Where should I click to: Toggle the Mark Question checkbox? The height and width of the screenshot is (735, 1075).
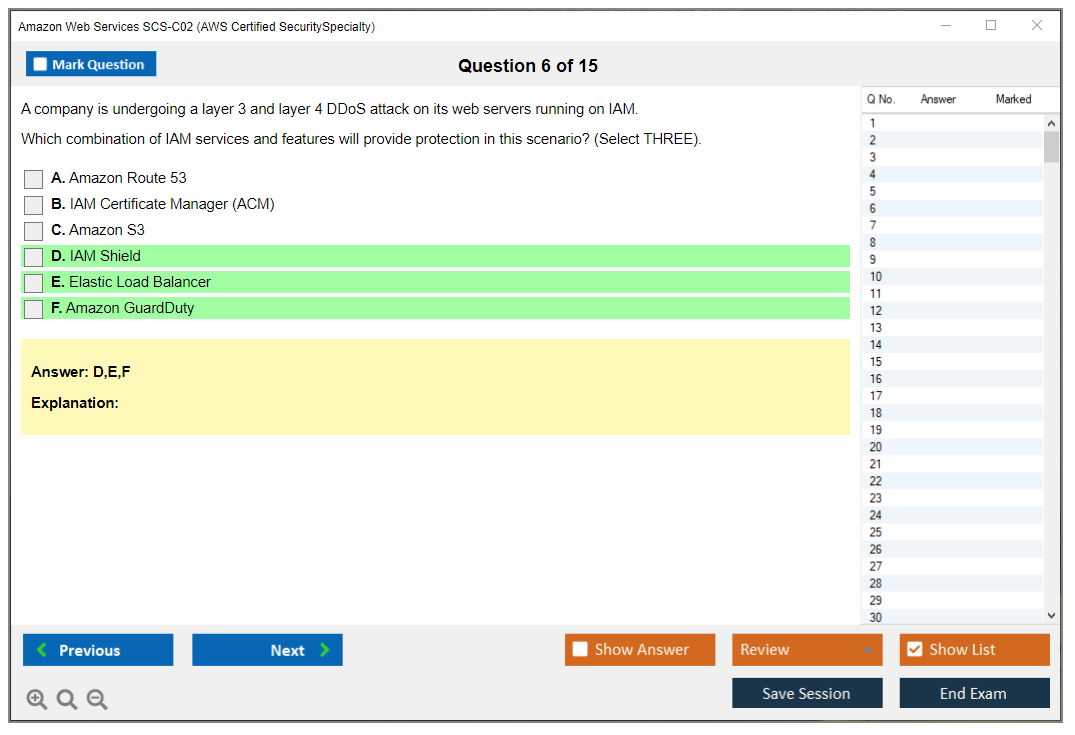point(41,65)
